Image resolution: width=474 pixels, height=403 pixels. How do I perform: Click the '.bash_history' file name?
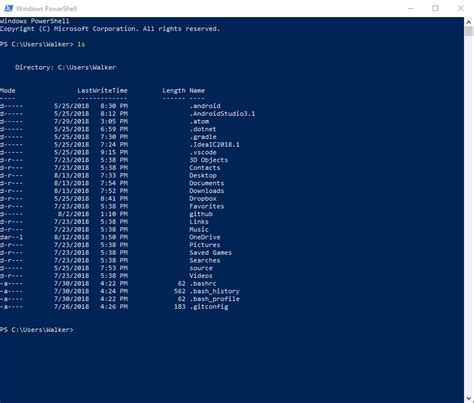pos(214,291)
